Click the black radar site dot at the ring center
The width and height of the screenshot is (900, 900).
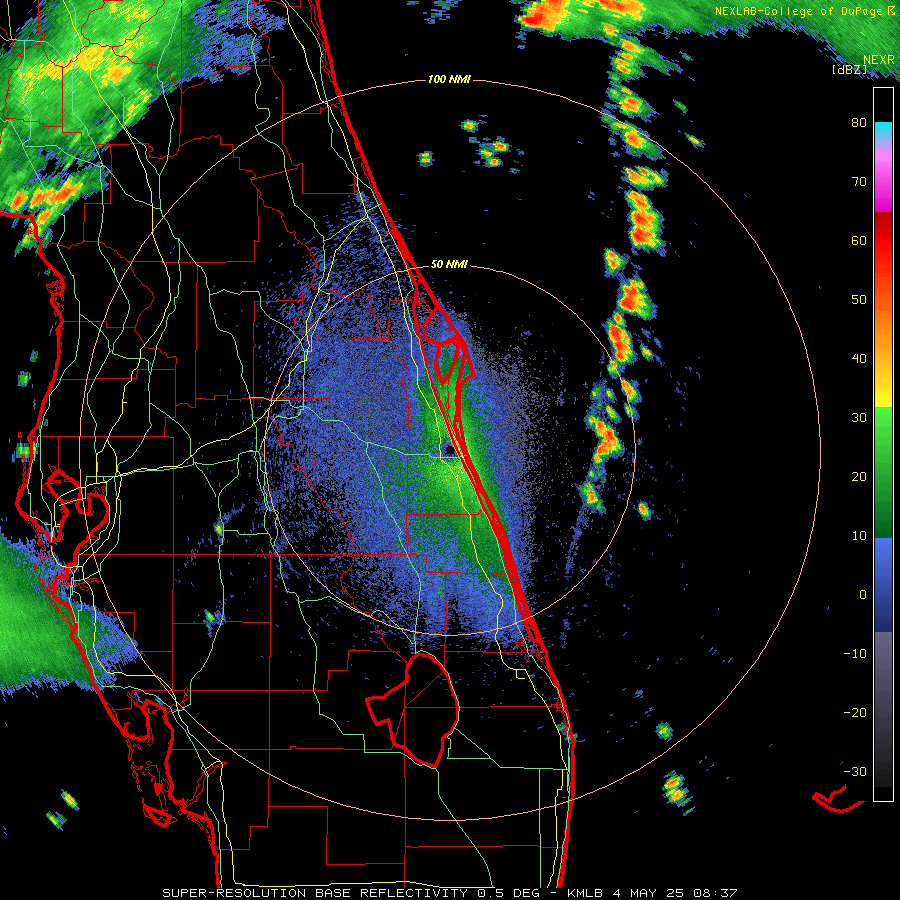tap(449, 451)
